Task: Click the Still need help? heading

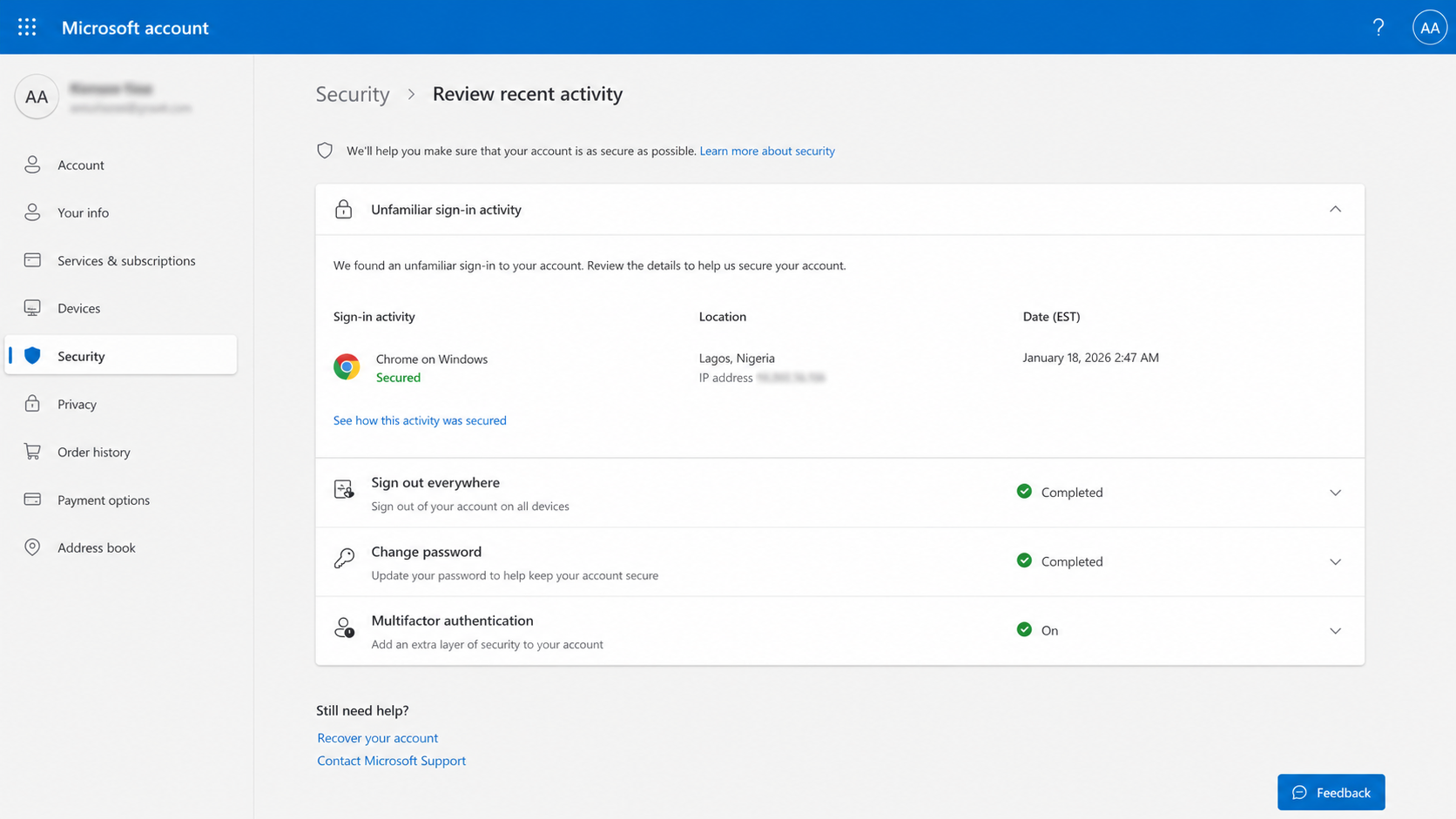Action: click(x=362, y=710)
